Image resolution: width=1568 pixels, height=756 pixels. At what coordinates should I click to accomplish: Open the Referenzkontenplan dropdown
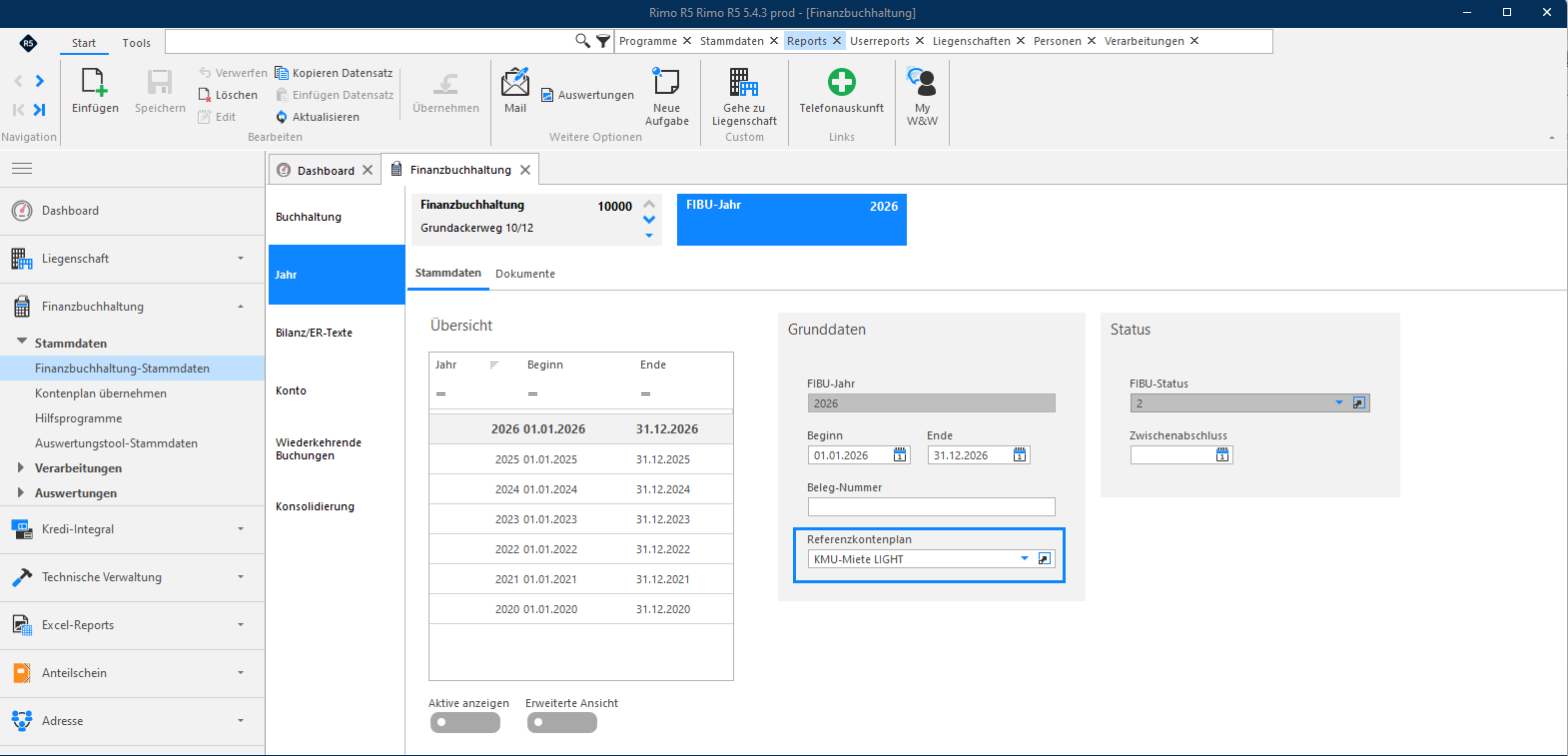1025,559
